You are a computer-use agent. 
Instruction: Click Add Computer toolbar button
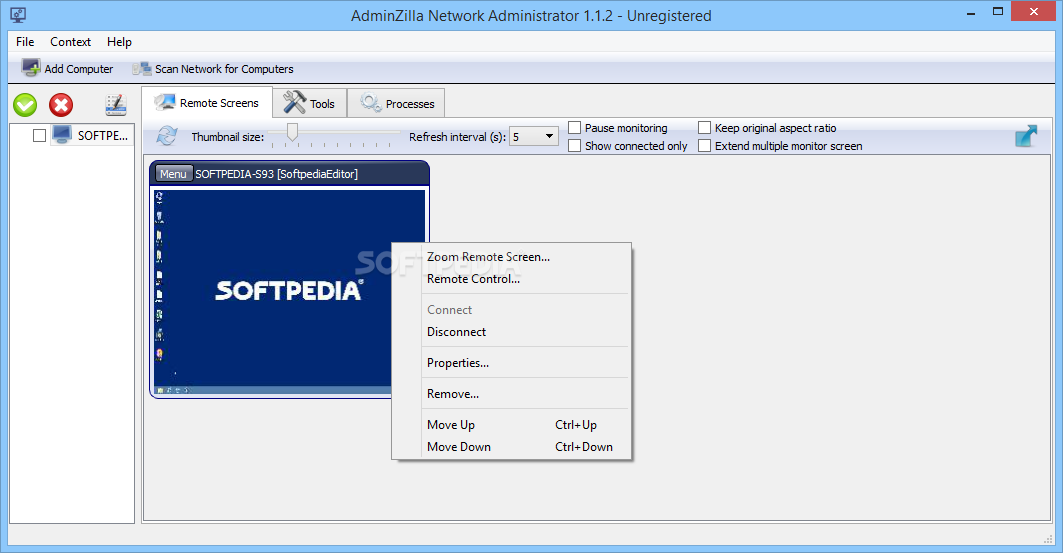[x=67, y=68]
